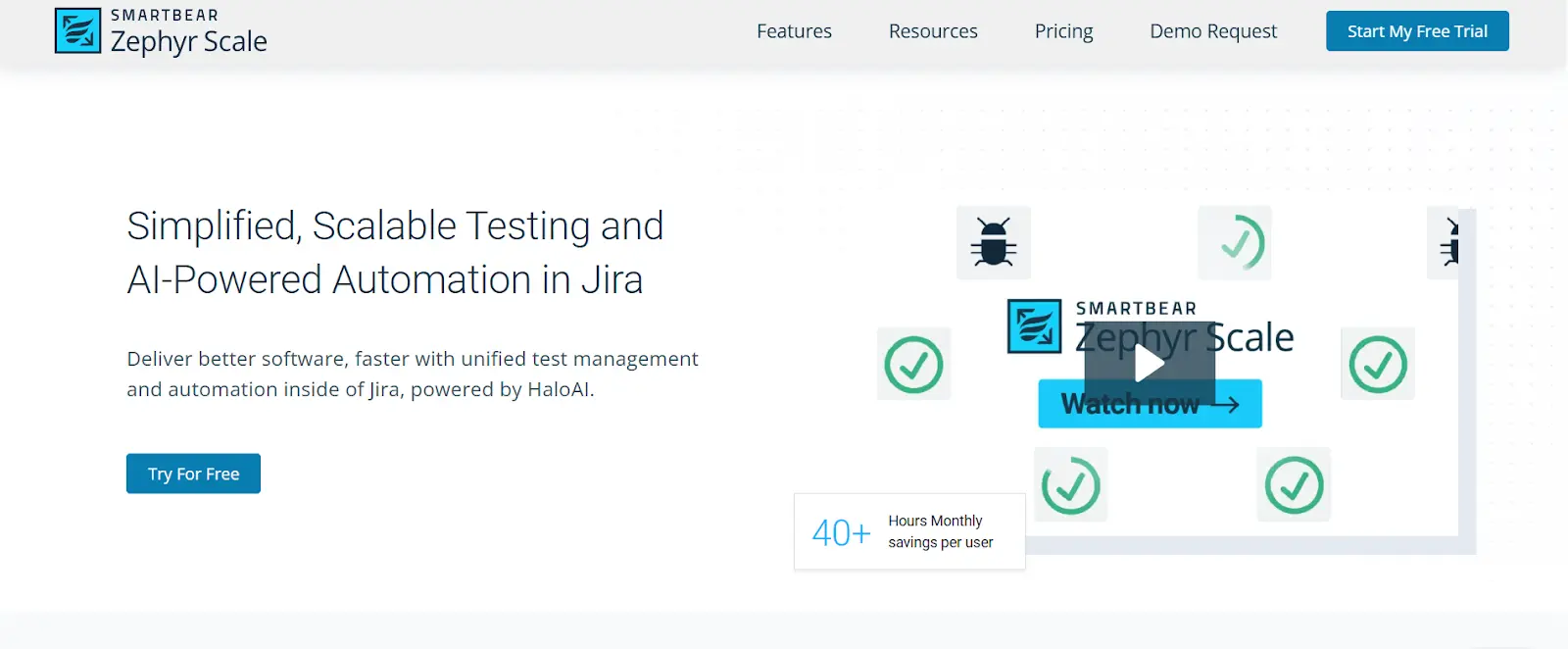The image size is (1568, 649).
Task: Click the SmartBear Zephyr Scale header text
Action: (188, 32)
